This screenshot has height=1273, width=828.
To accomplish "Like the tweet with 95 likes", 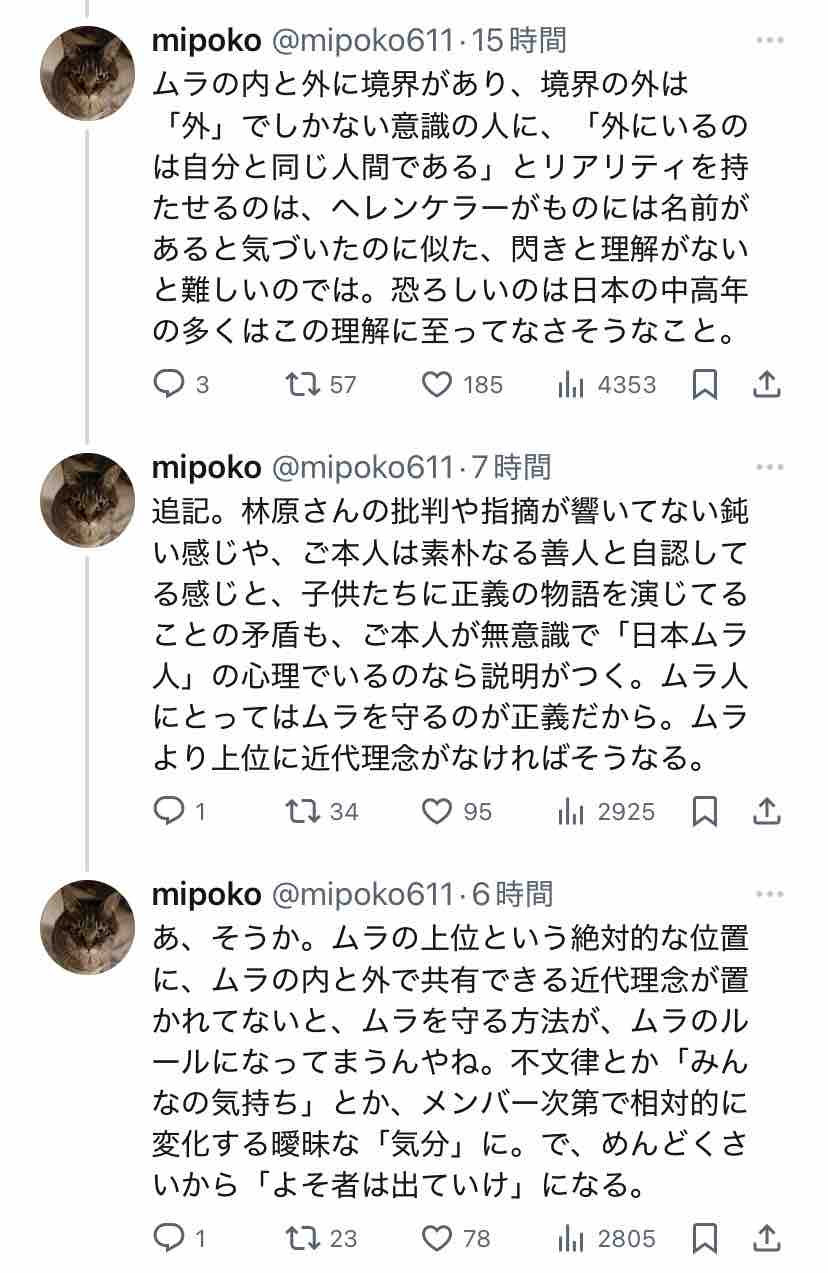I will click(x=437, y=811).
